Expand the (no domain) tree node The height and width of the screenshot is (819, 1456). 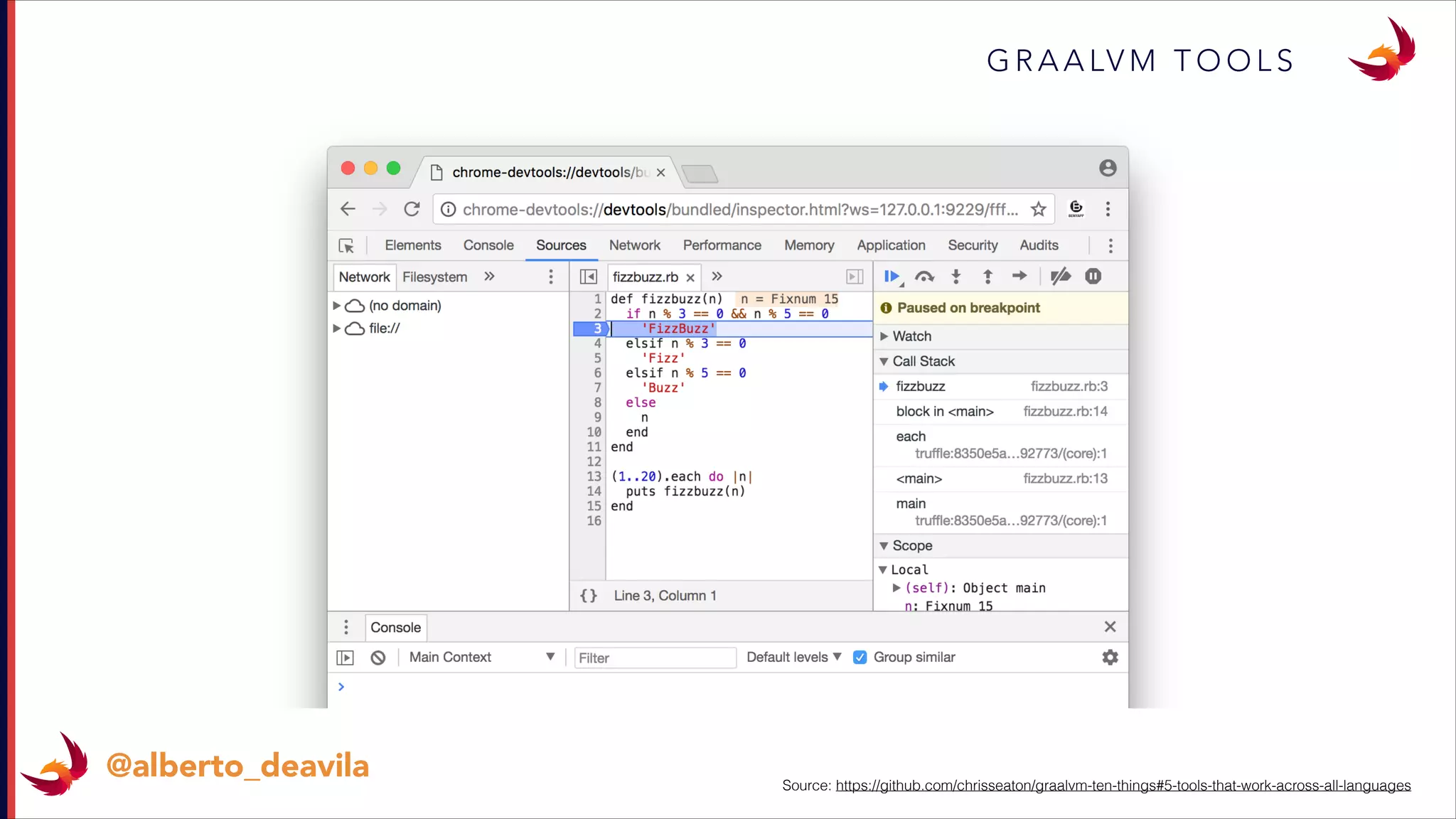(x=336, y=306)
